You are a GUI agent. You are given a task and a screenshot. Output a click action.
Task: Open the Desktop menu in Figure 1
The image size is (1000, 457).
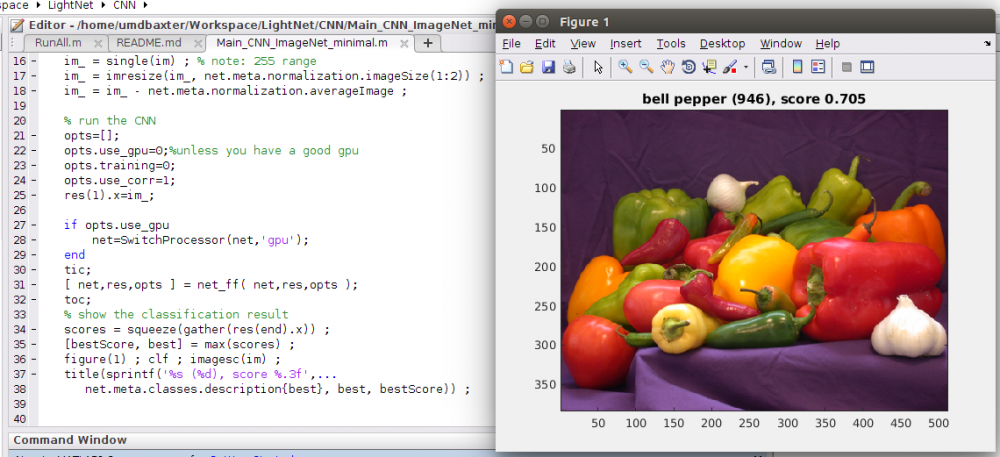(723, 43)
